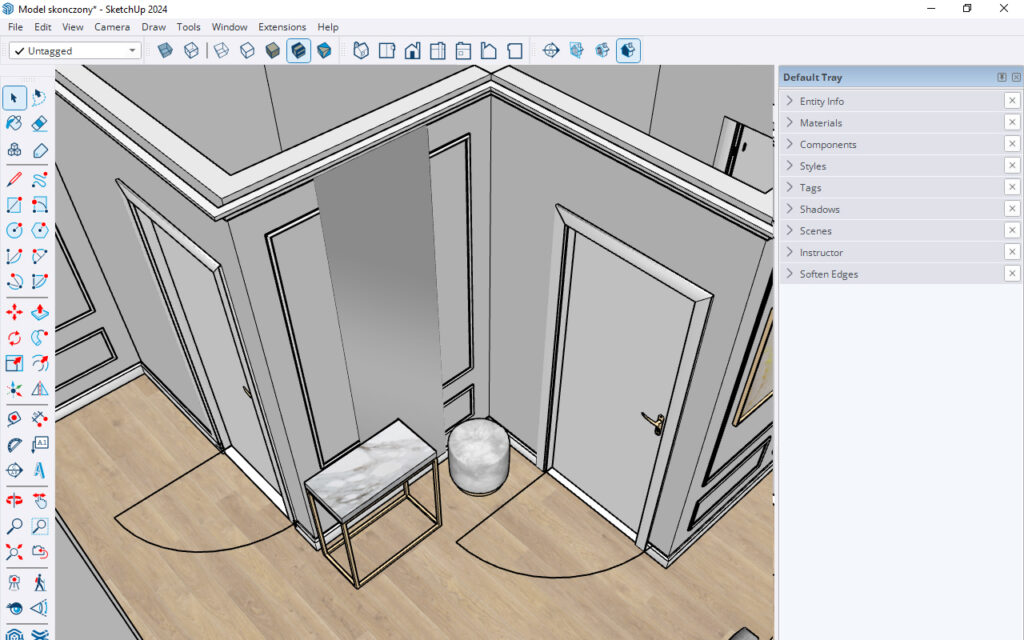
Task: Select the Eraser tool
Action: coord(40,123)
